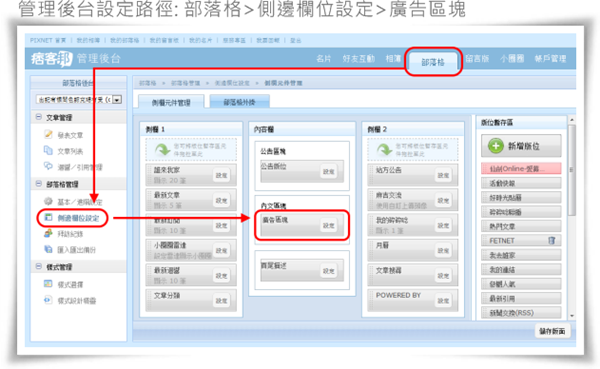Click the gear icon for 基本/進階設定

48,201
